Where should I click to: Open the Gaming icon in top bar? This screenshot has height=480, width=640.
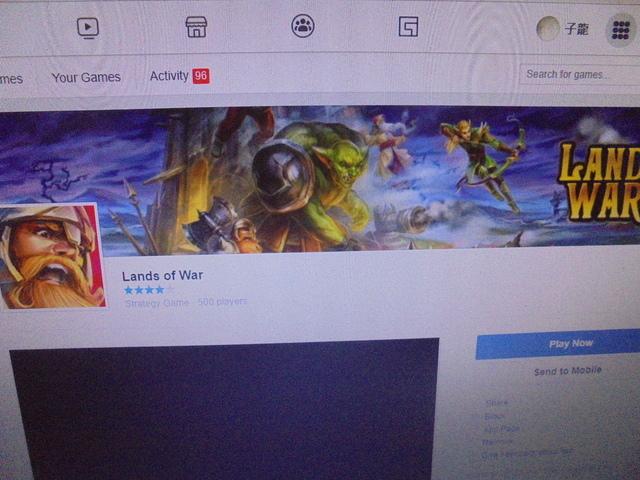click(x=408, y=27)
